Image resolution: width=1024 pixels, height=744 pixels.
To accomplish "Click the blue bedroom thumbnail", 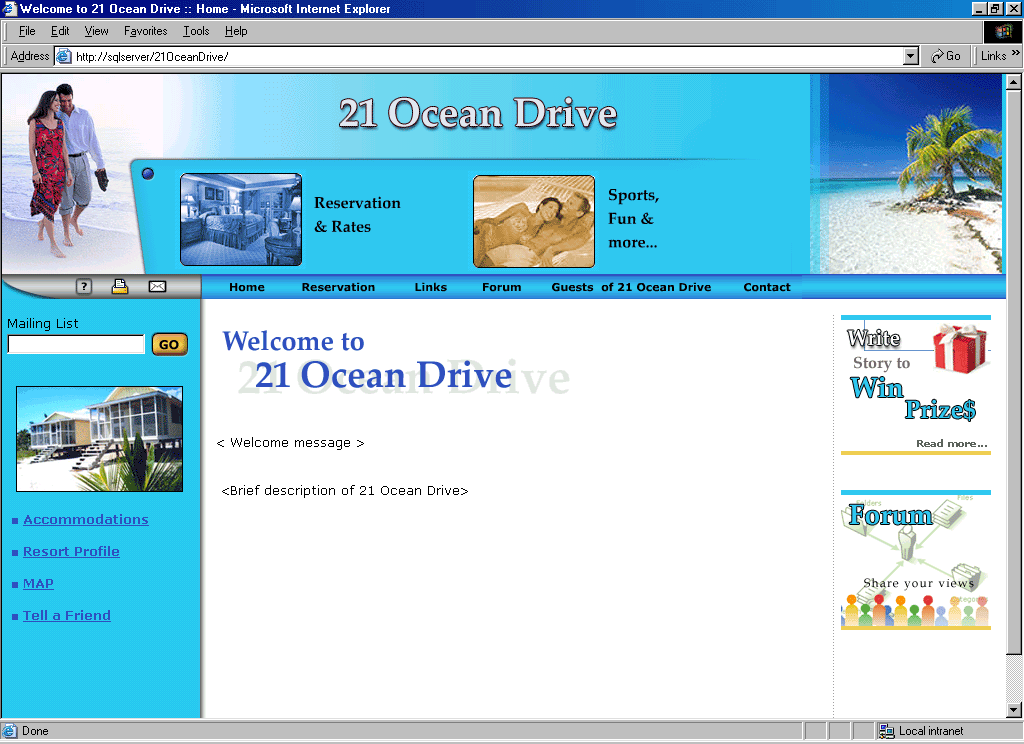I will [x=241, y=219].
